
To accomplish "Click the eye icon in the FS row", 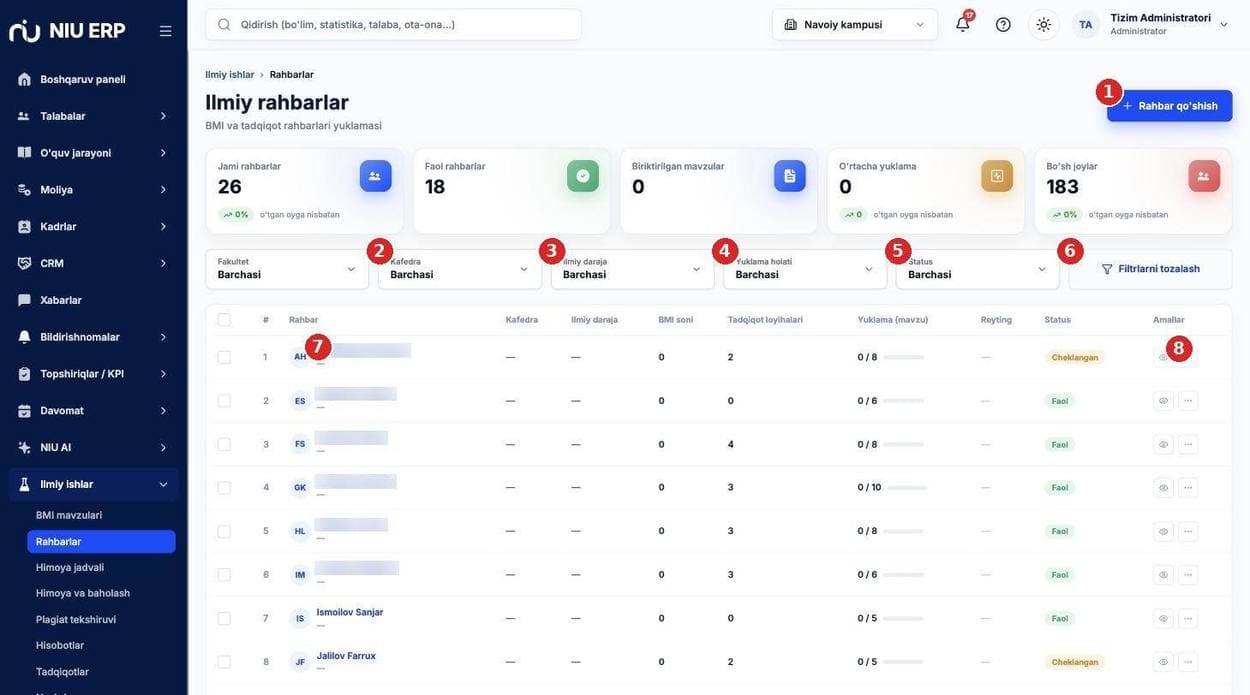I will 1163,444.
